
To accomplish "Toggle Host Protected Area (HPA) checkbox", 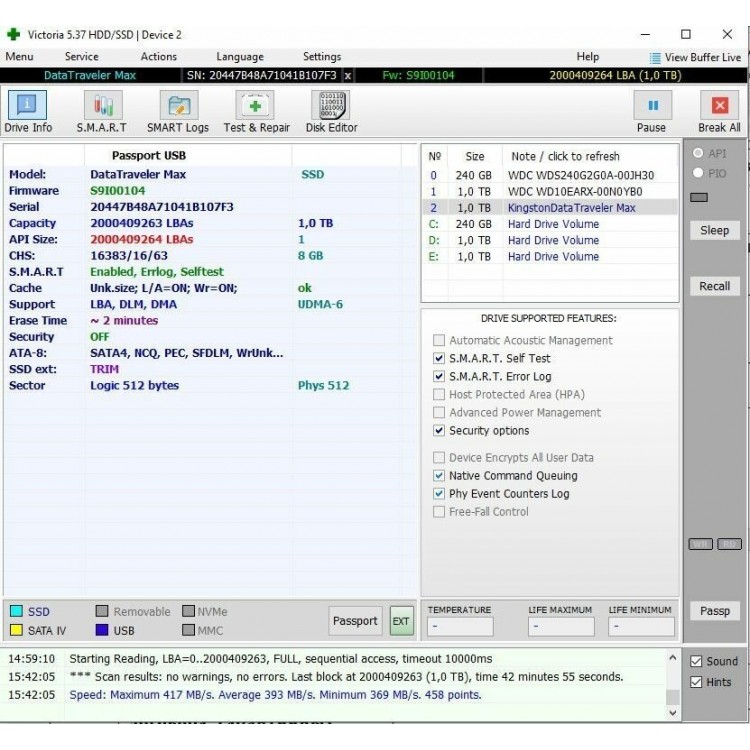I will click(439, 395).
